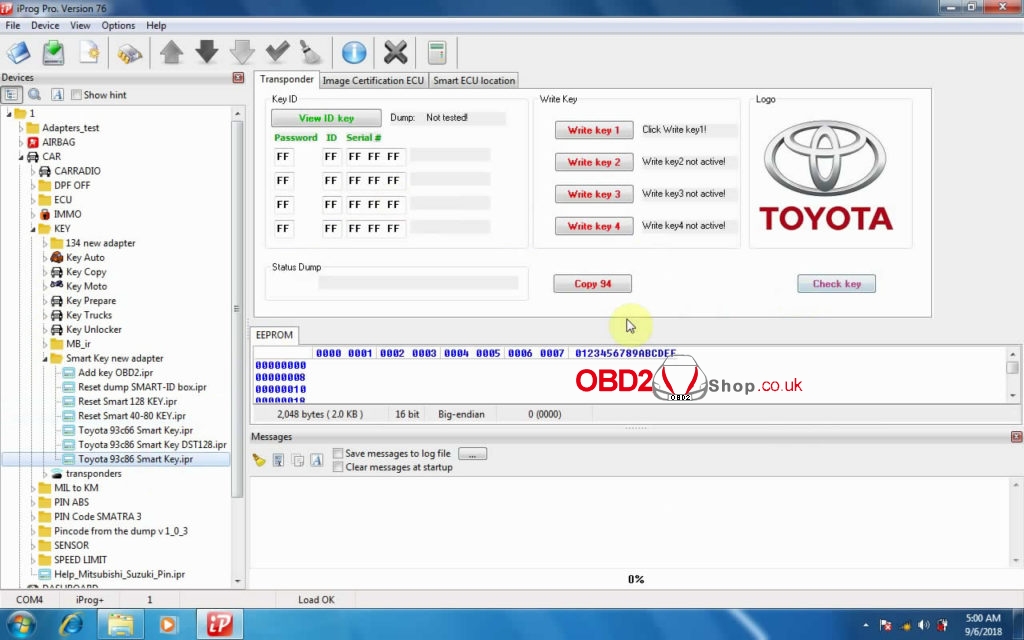Click the erase broom toolbar icon

point(311,52)
